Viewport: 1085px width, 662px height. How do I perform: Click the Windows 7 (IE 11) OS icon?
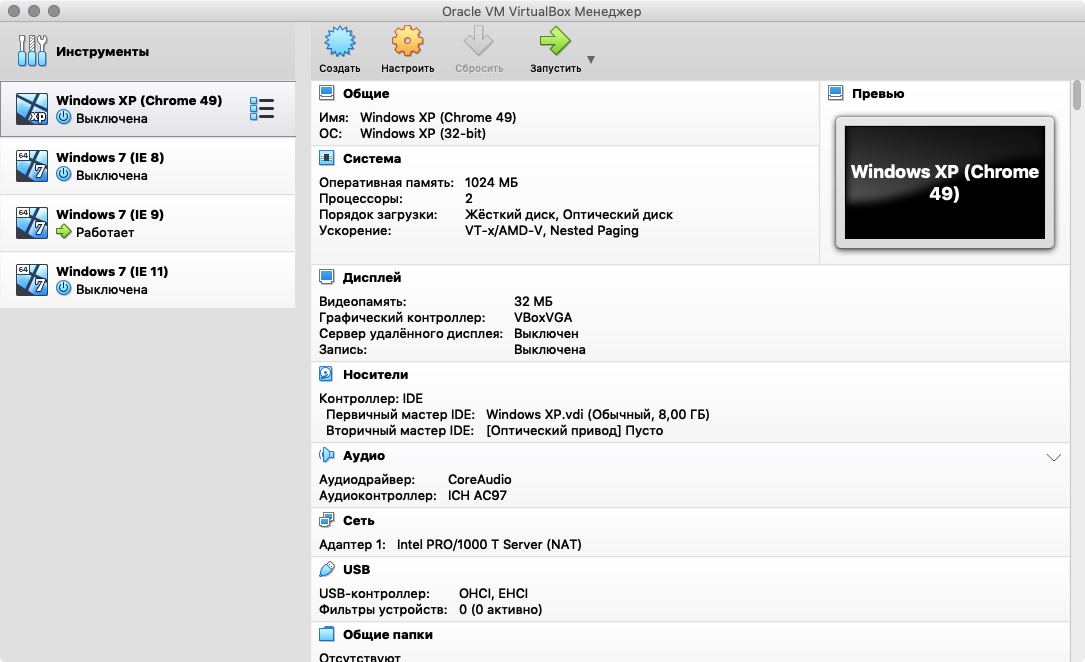pos(32,280)
